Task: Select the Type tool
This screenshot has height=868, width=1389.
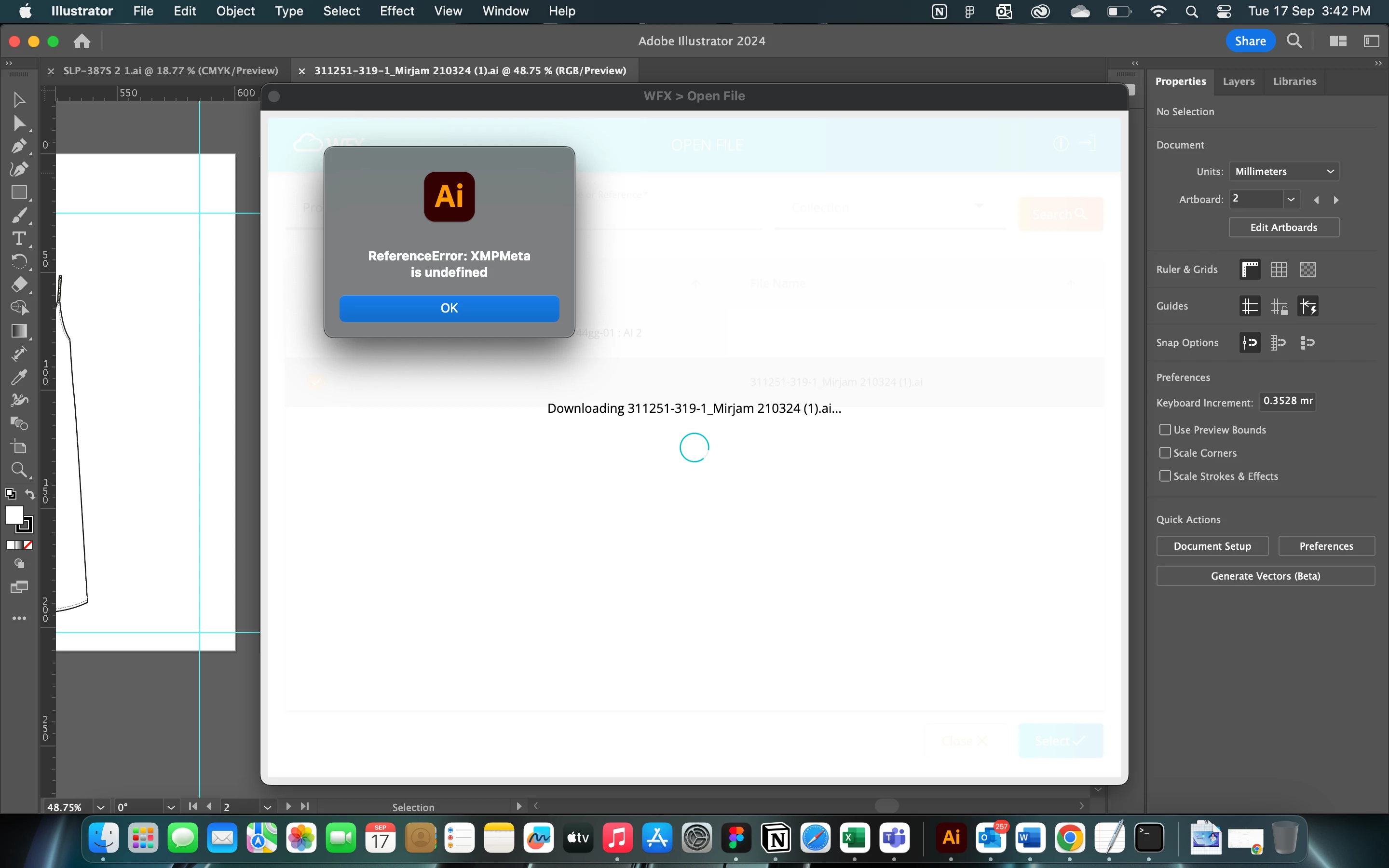Action: (18, 238)
